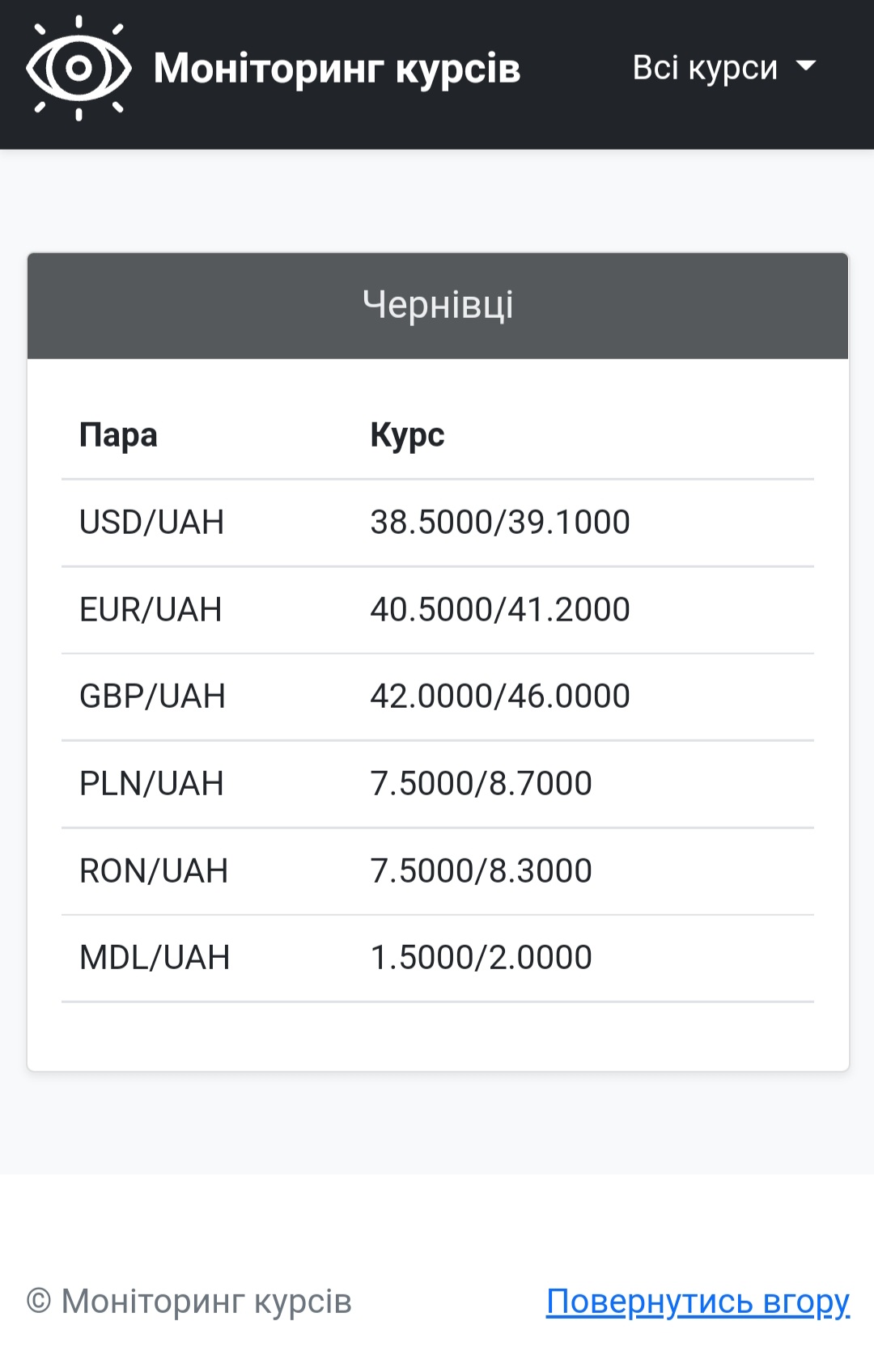The image size is (874, 1372).
Task: Select the USD/UAH pair row
Action: click(x=151, y=523)
